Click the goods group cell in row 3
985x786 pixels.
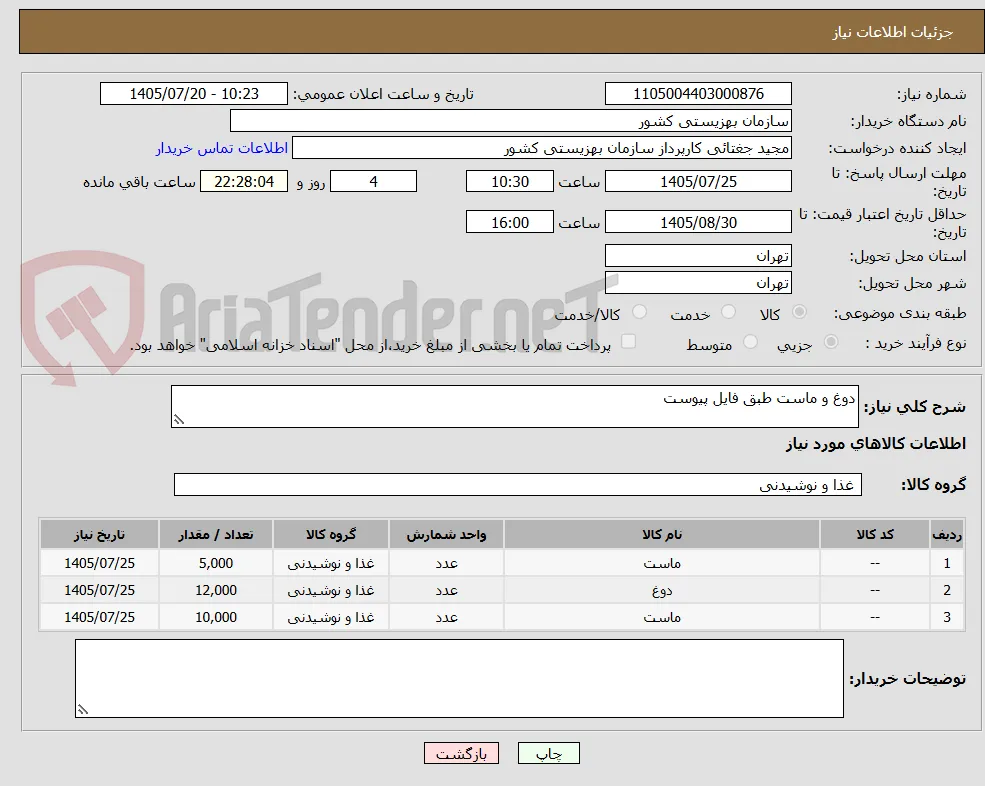click(x=331, y=618)
